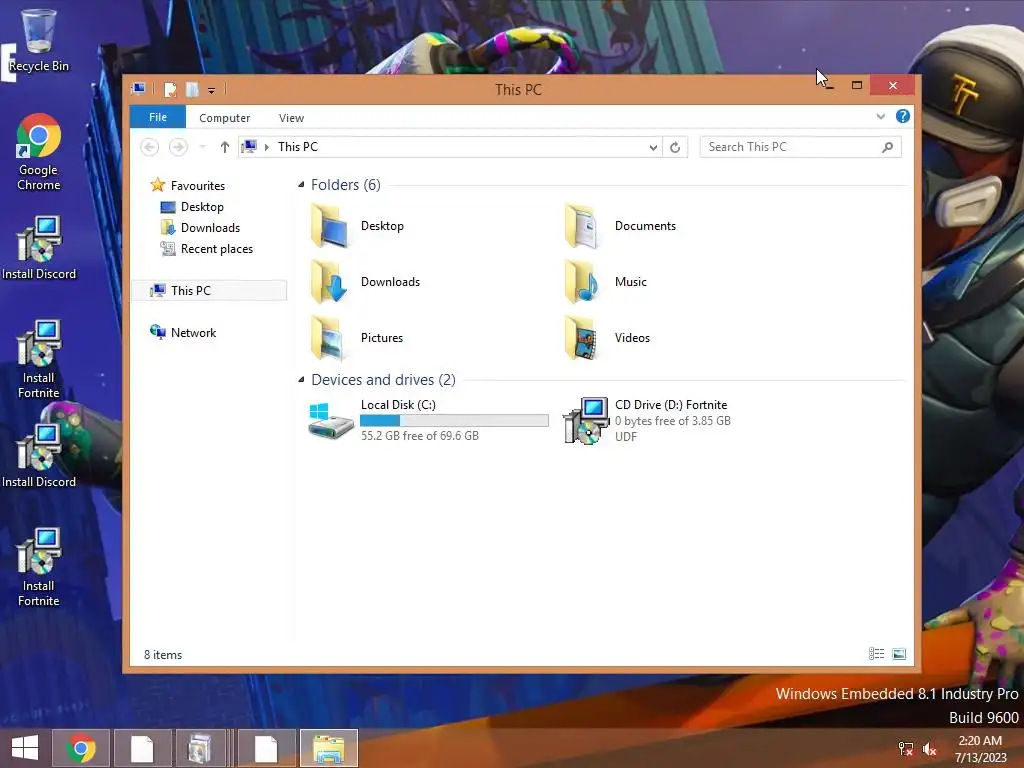Click the '55.2 GB free of 69.6 GB' text
This screenshot has height=768, width=1024.
(420, 436)
